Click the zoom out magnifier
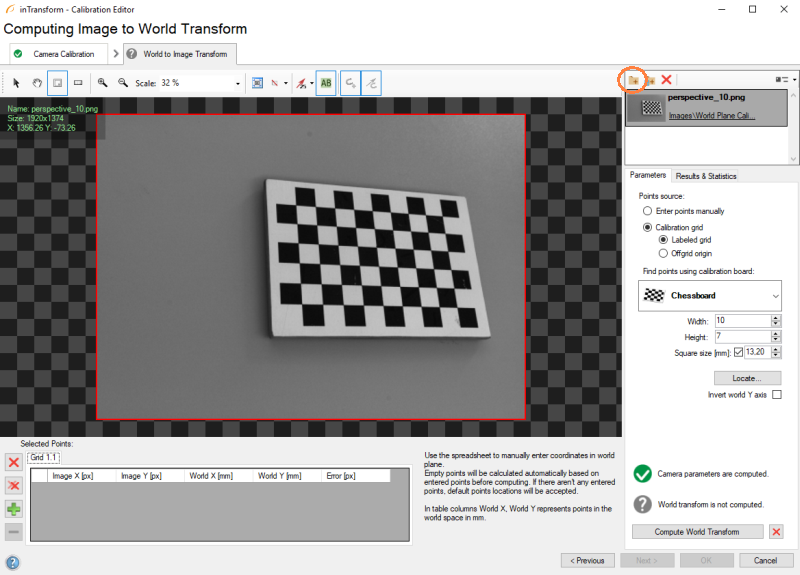Viewport: 800px width, 575px height. [x=122, y=83]
